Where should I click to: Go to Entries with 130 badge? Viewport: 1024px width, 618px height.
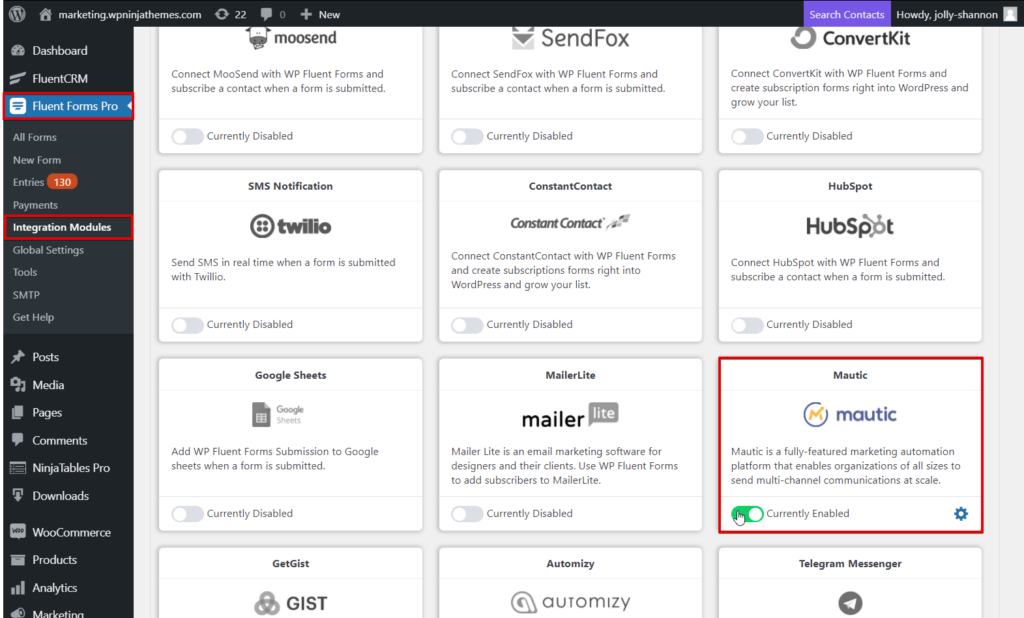pyautogui.click(x=44, y=182)
